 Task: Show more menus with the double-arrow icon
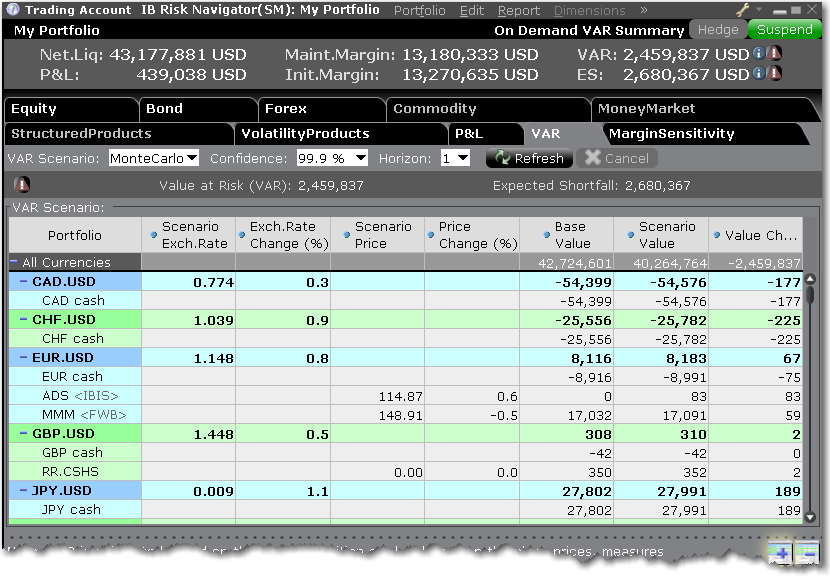click(x=644, y=10)
